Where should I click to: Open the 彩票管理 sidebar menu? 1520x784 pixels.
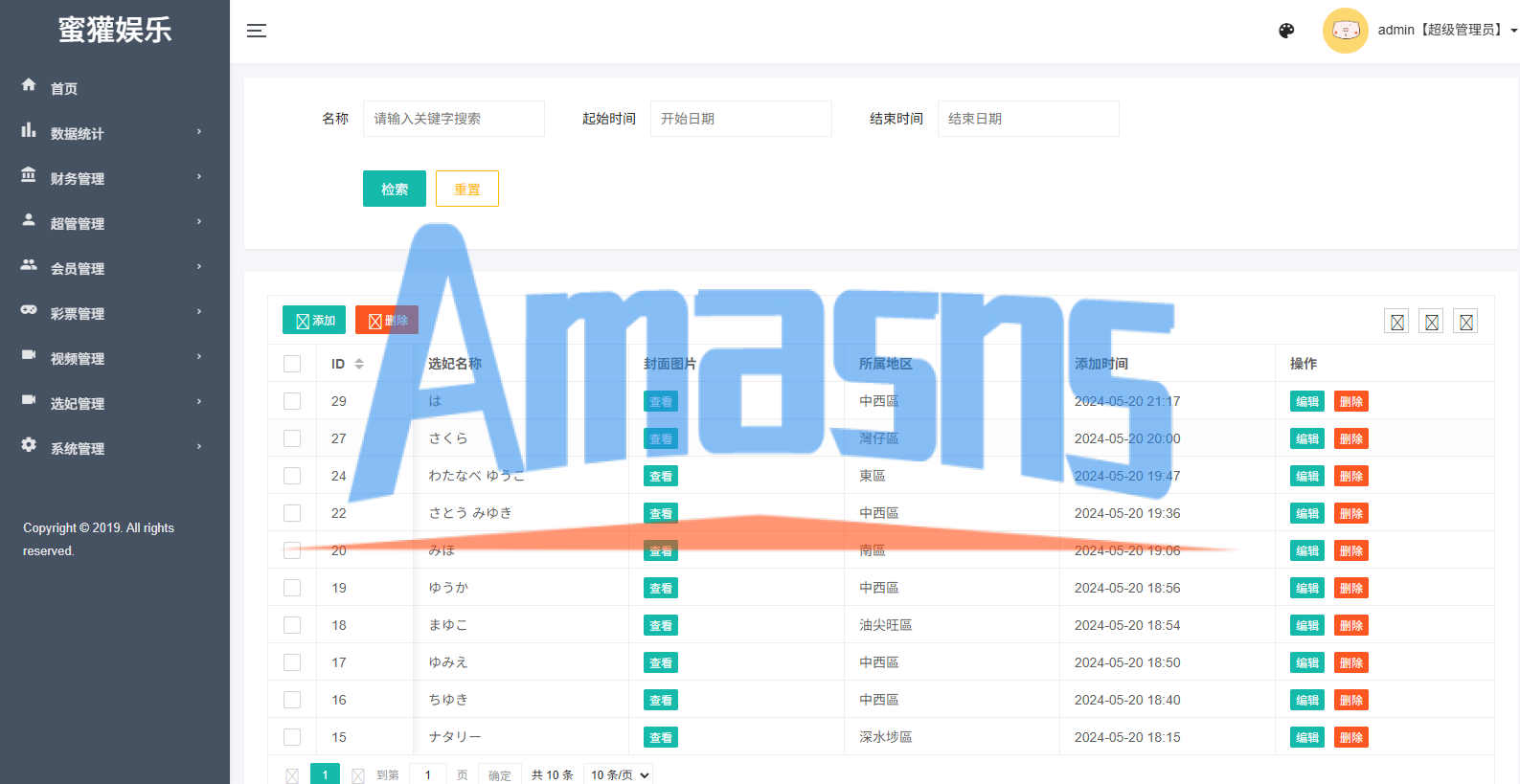pyautogui.click(x=115, y=313)
